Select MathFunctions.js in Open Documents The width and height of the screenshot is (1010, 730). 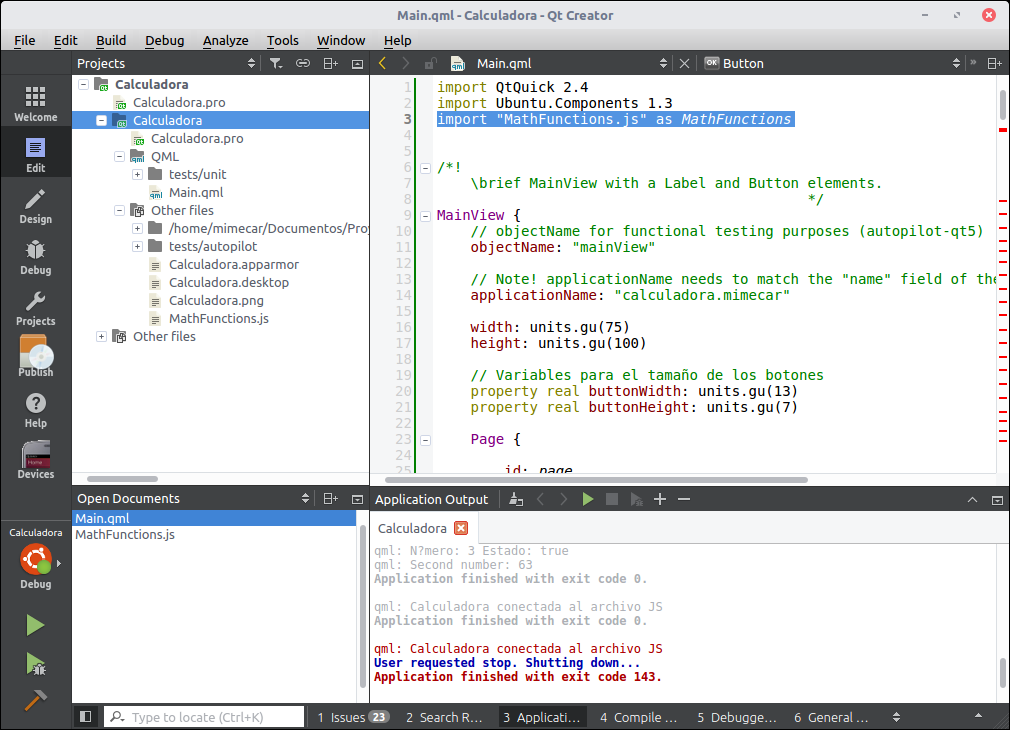click(x=125, y=535)
